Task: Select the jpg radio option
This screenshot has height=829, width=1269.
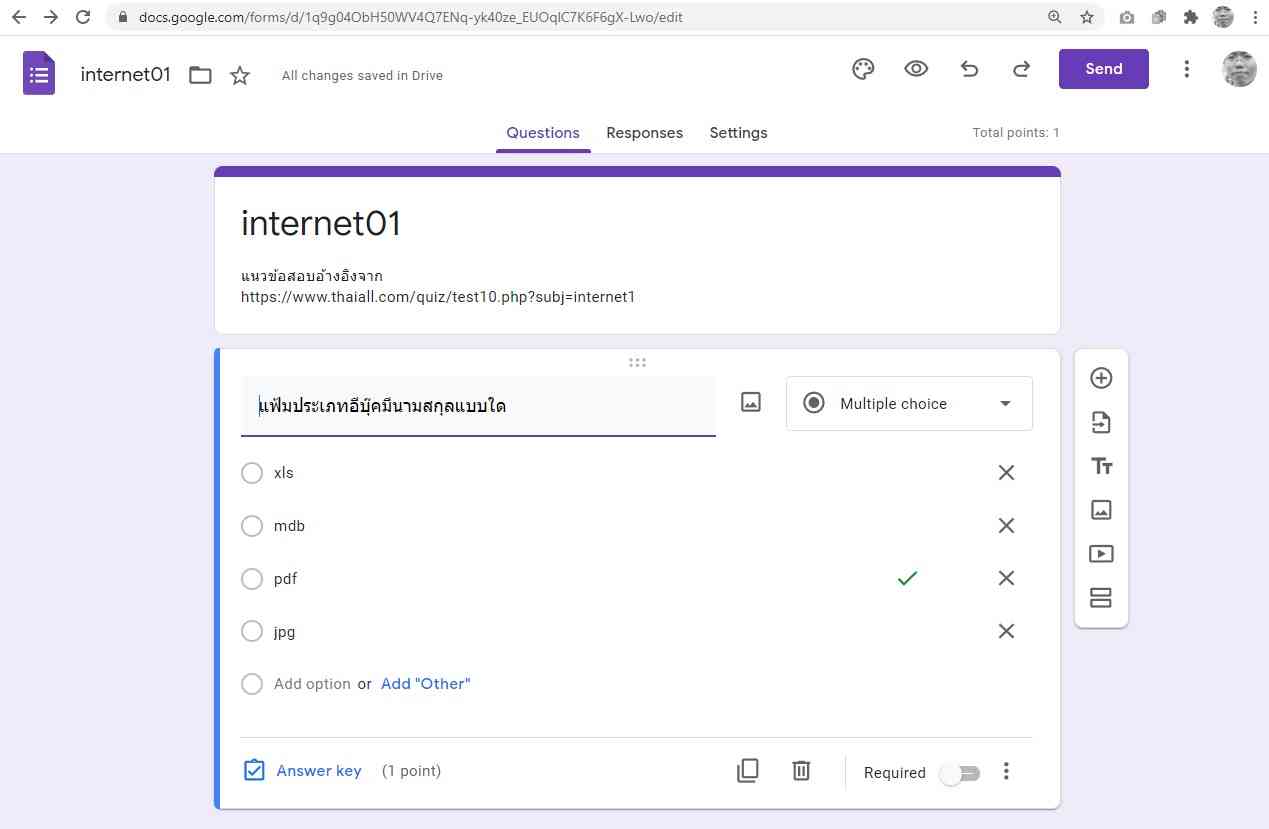Action: coord(252,632)
